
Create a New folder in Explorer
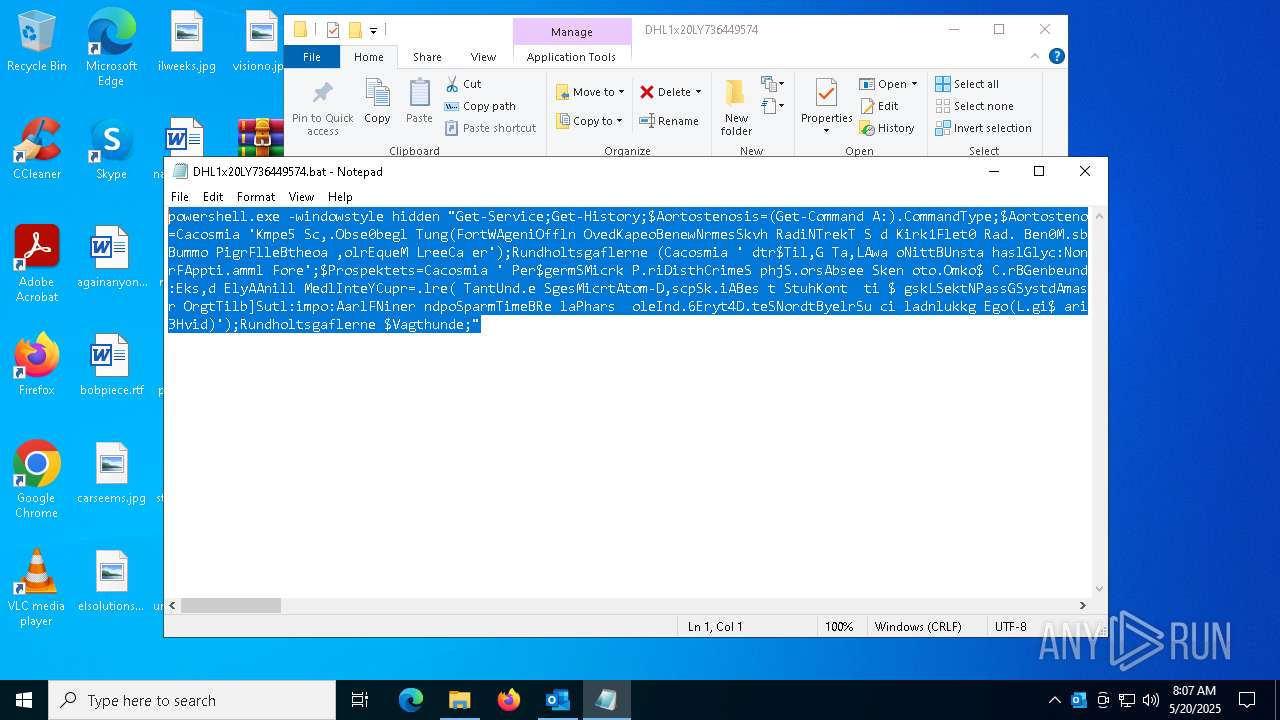[736, 108]
